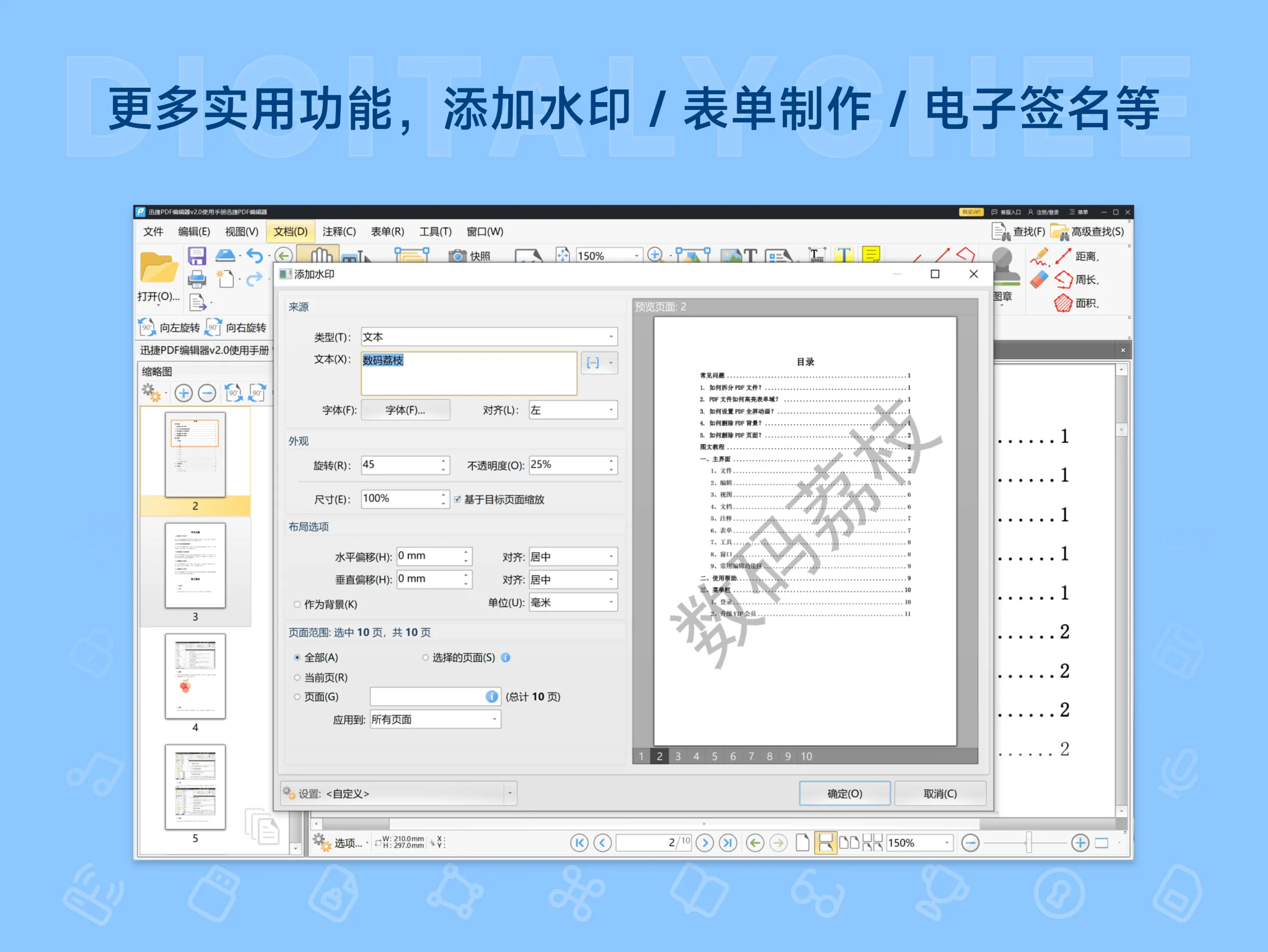Select the 当前页(R) radio option
The image size is (1268, 952).
(x=296, y=677)
